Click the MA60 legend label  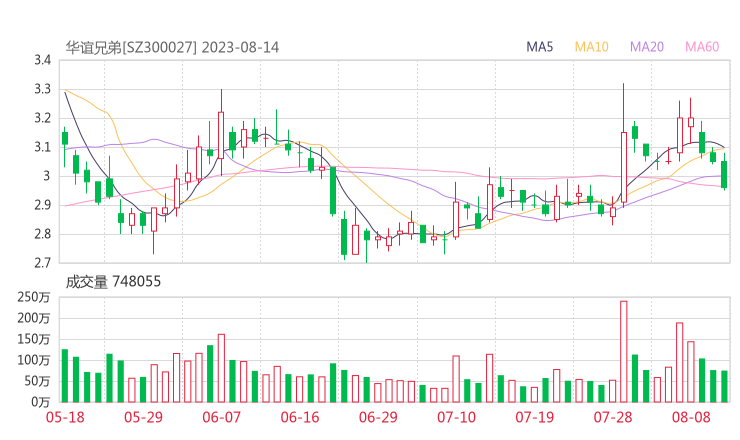click(x=702, y=47)
